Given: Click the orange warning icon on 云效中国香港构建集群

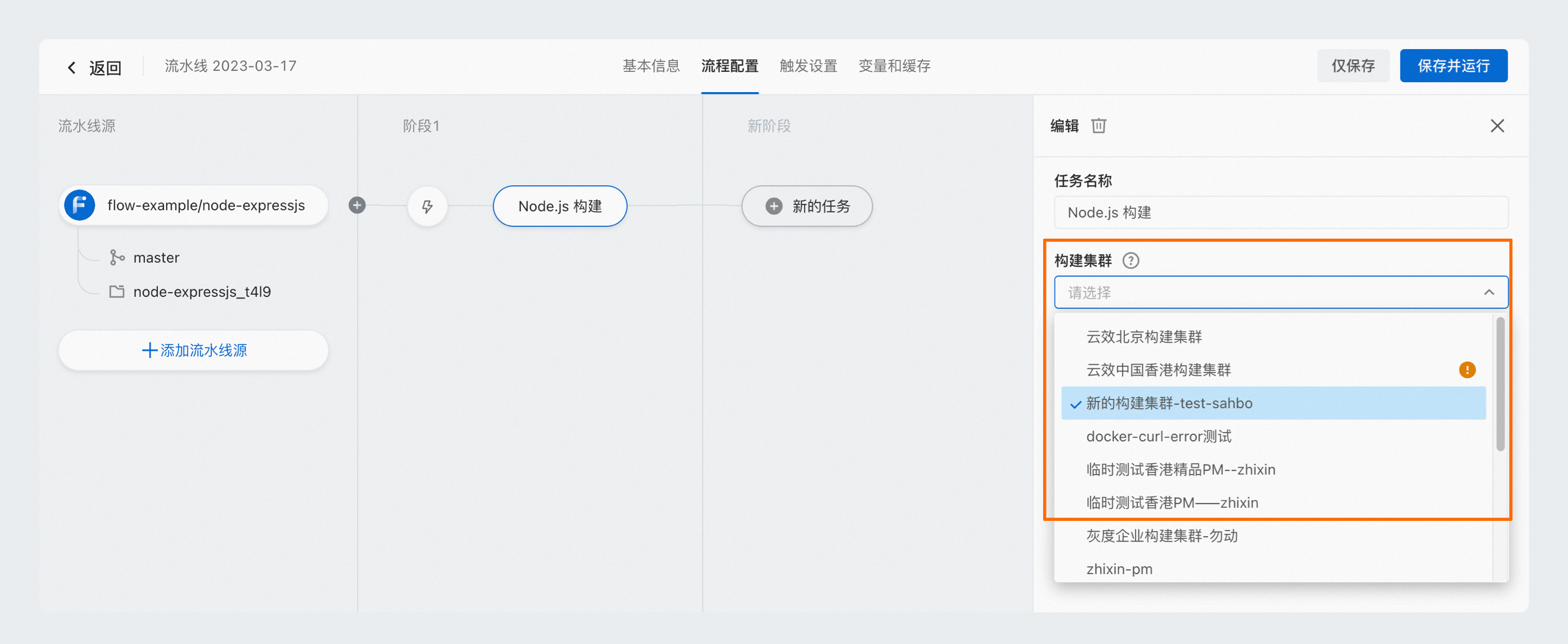Looking at the screenshot, I should click(x=1467, y=370).
